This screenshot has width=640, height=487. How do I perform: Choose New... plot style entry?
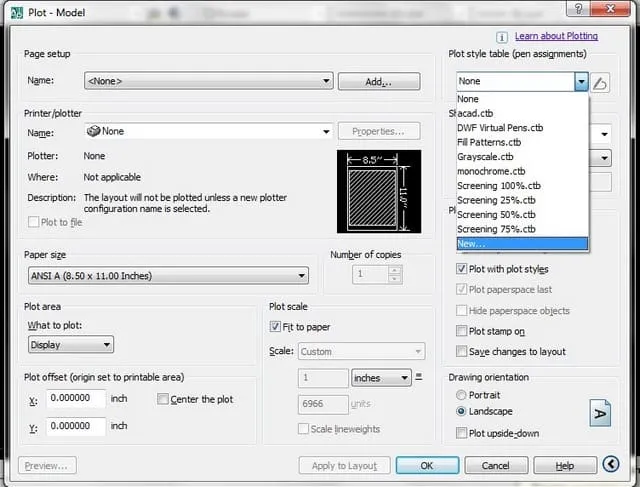pos(522,244)
